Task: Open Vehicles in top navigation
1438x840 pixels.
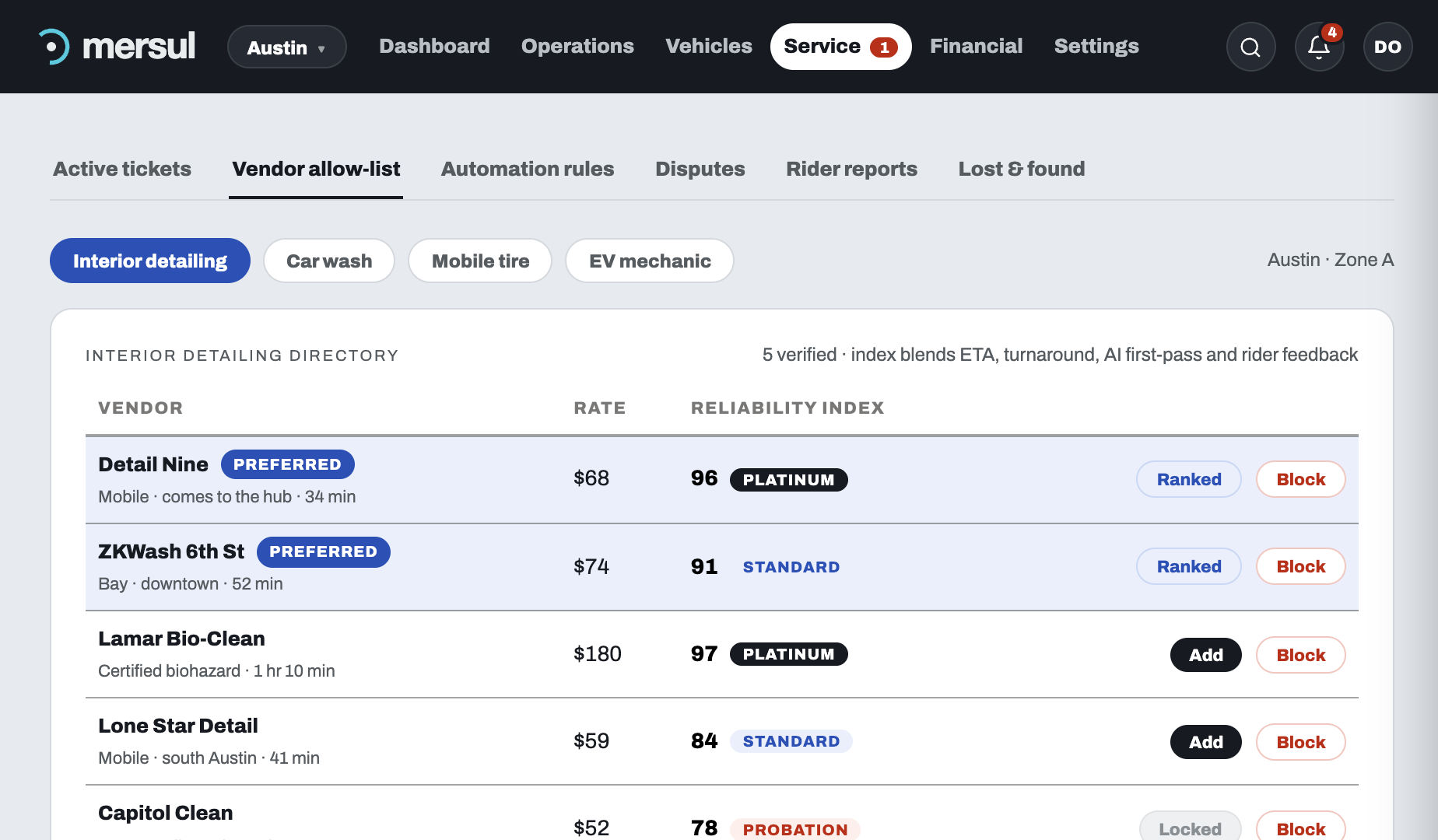Action: [x=709, y=47]
